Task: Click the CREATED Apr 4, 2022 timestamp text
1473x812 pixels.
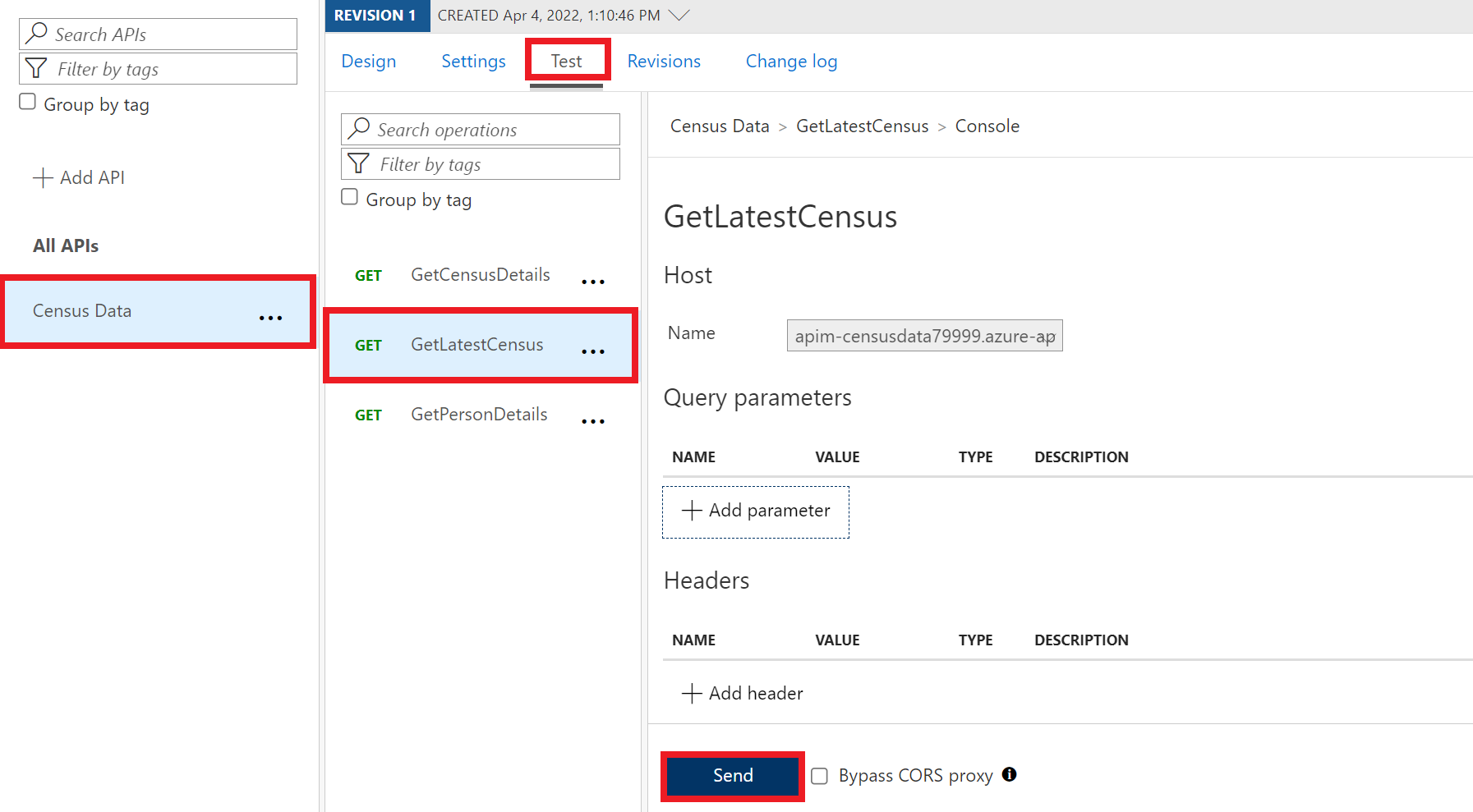Action: pos(549,16)
